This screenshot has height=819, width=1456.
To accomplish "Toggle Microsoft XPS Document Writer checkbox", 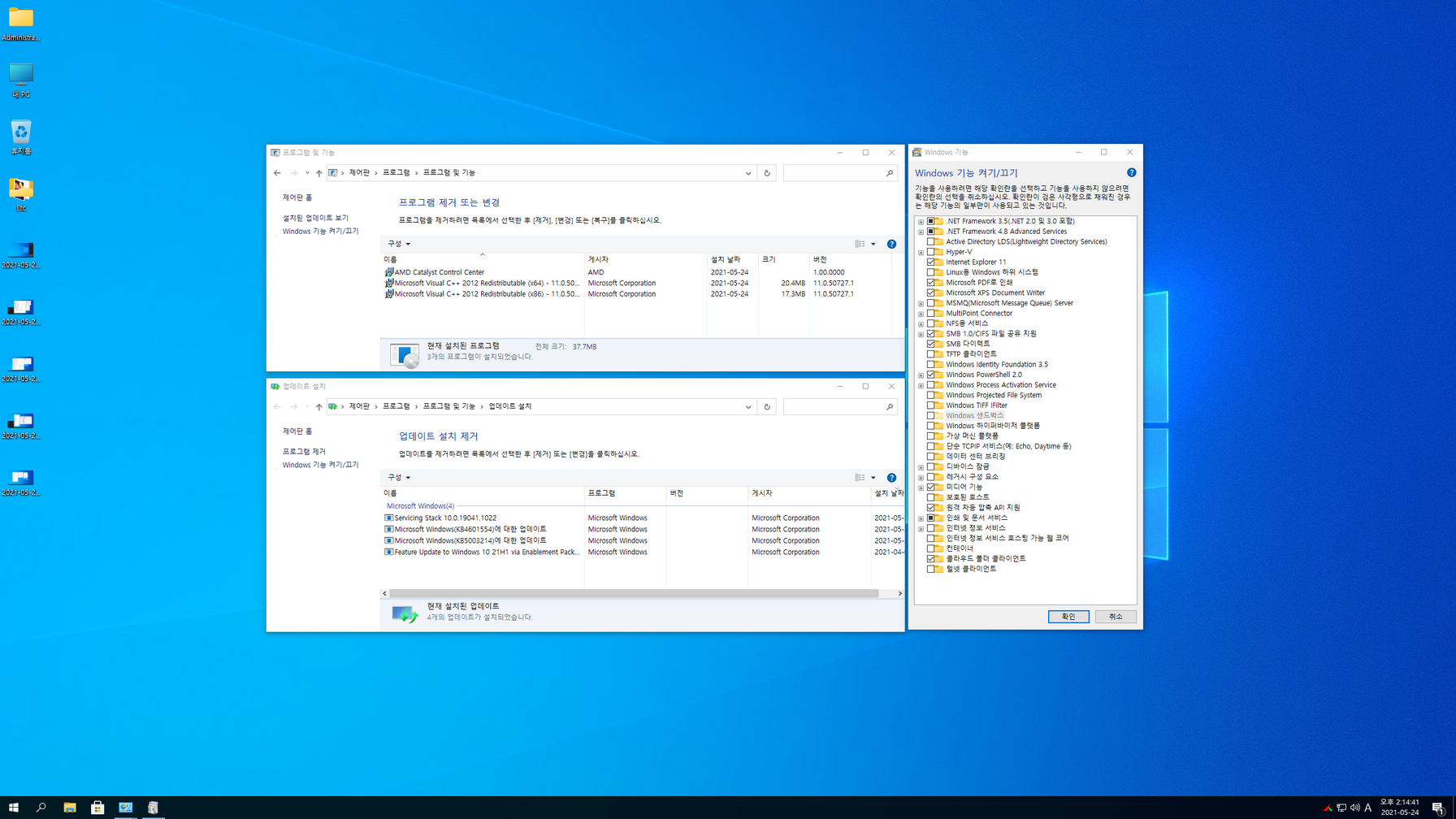I will (931, 292).
